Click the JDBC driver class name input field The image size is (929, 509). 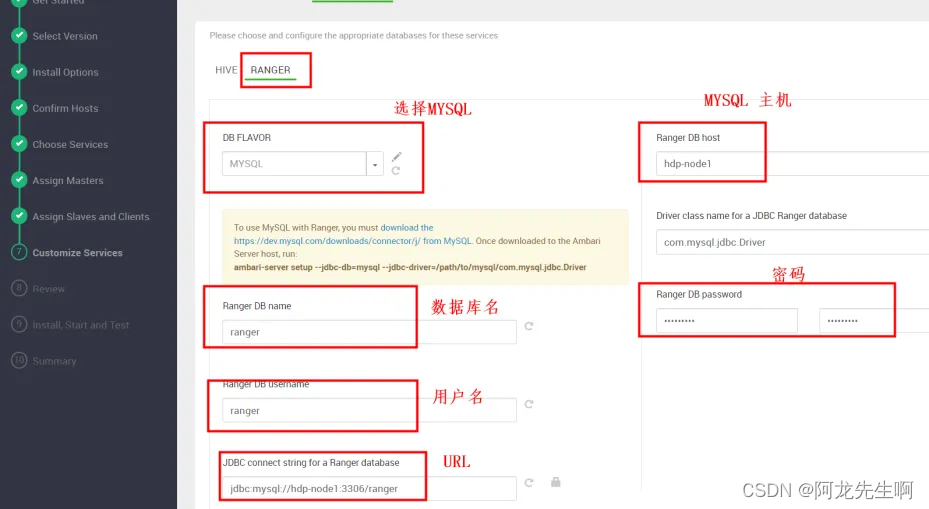click(x=792, y=242)
